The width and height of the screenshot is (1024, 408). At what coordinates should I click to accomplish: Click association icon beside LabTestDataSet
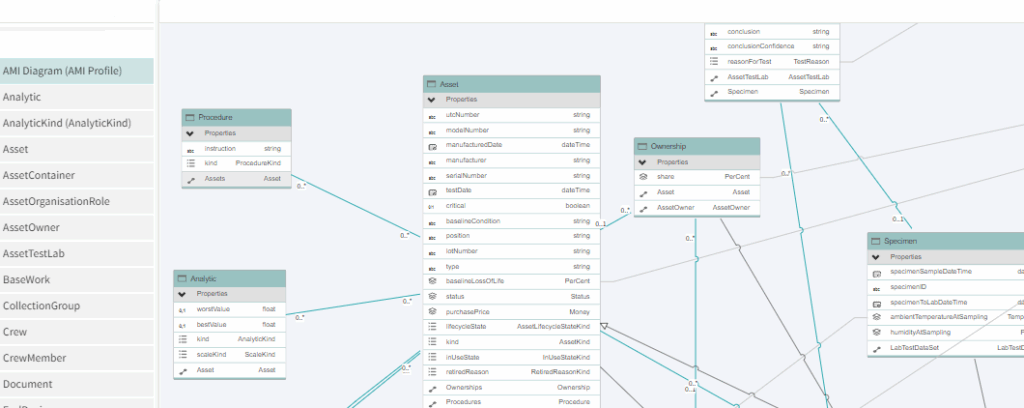(x=877, y=348)
